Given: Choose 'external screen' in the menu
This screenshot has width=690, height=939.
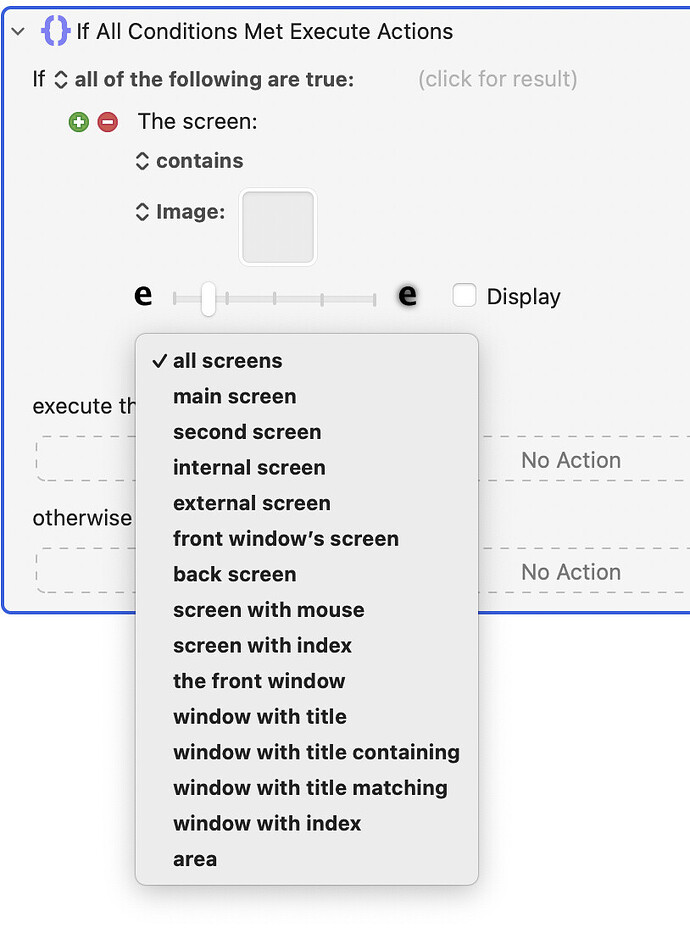Looking at the screenshot, I should pyautogui.click(x=251, y=503).
